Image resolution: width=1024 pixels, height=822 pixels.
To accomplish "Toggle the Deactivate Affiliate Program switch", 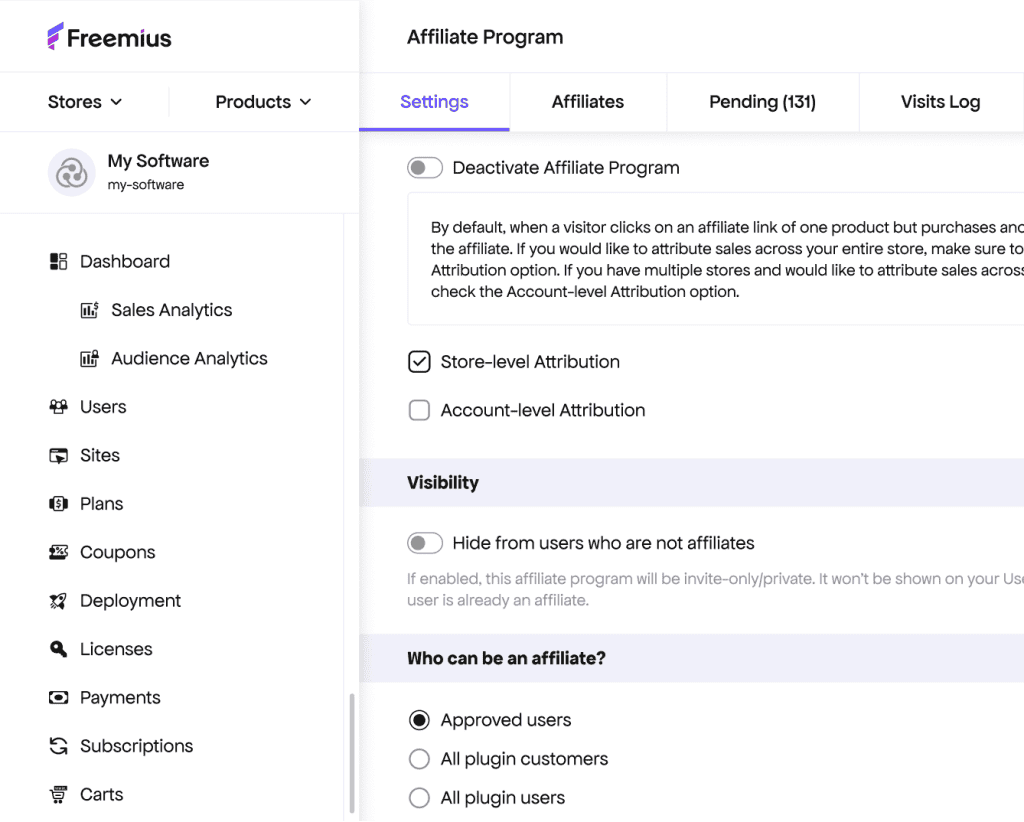I will 425,168.
